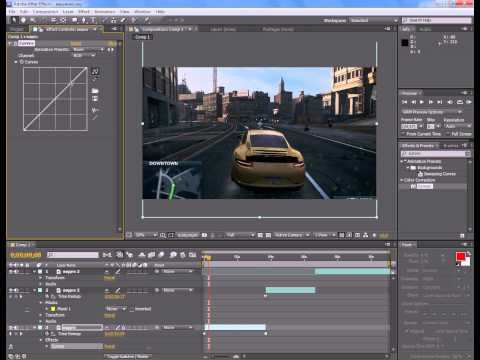
Task: Click the Toggle Switches / Modes button
Action: coord(128,356)
